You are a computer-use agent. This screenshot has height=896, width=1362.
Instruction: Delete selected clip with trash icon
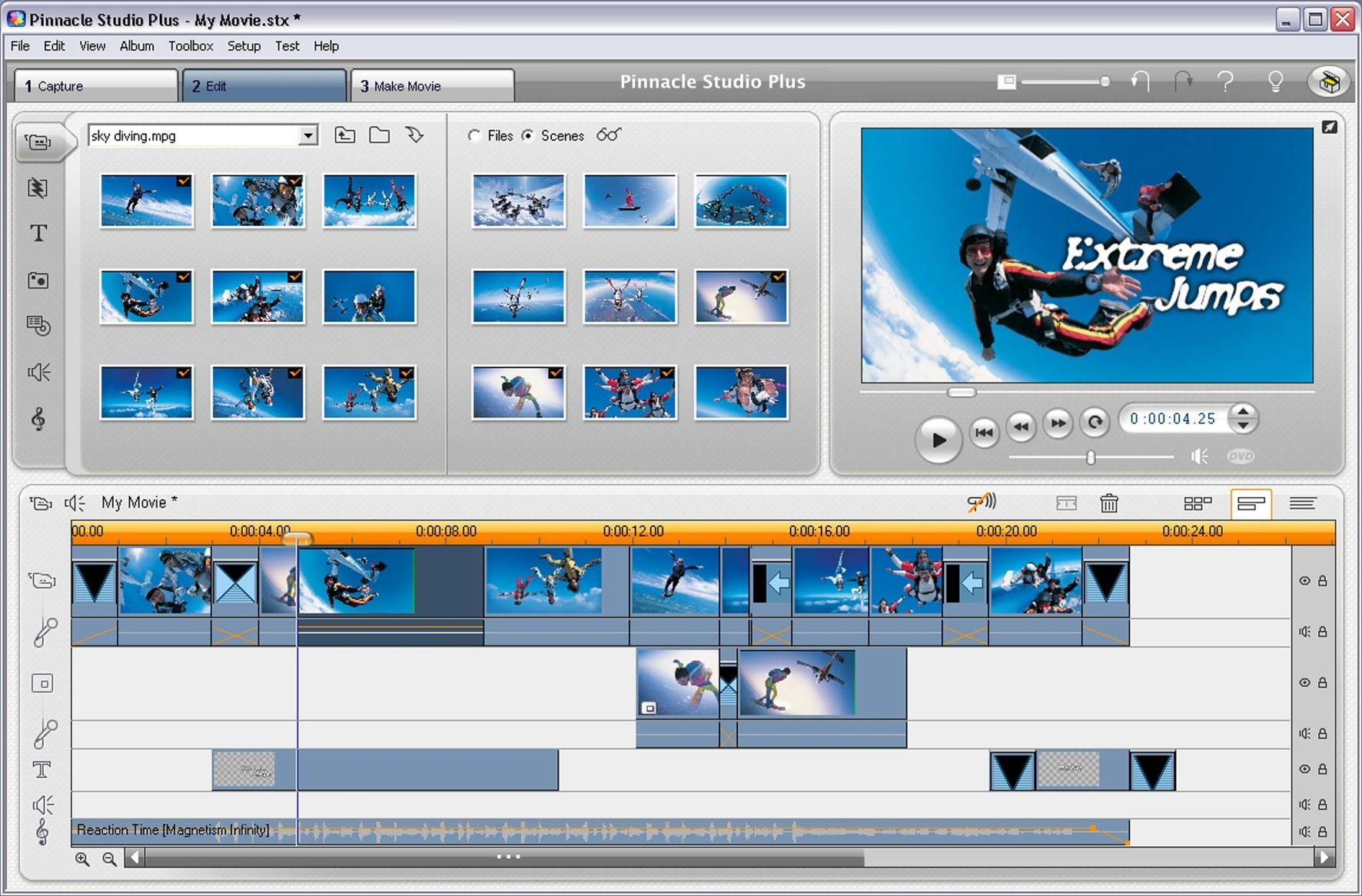click(x=1108, y=503)
